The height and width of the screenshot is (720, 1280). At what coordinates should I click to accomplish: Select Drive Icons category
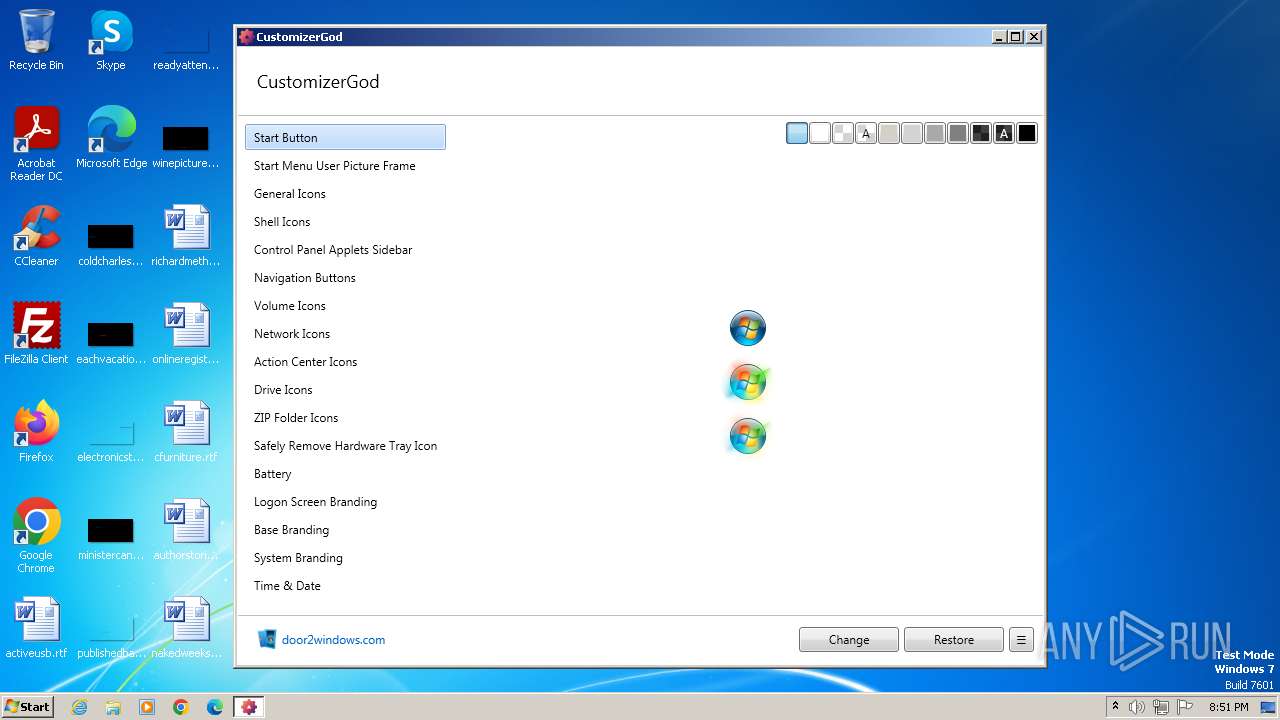345,389
